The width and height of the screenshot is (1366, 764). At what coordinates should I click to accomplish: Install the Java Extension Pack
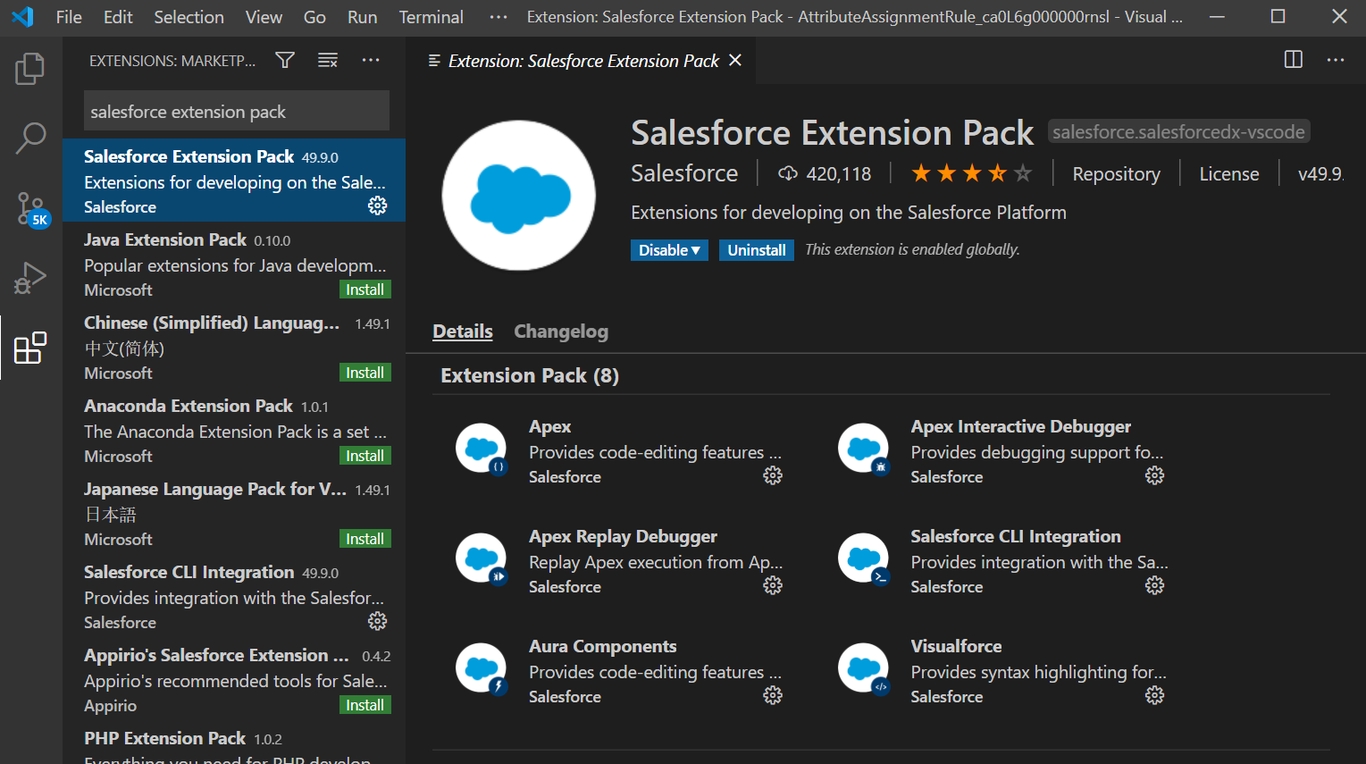pos(364,290)
